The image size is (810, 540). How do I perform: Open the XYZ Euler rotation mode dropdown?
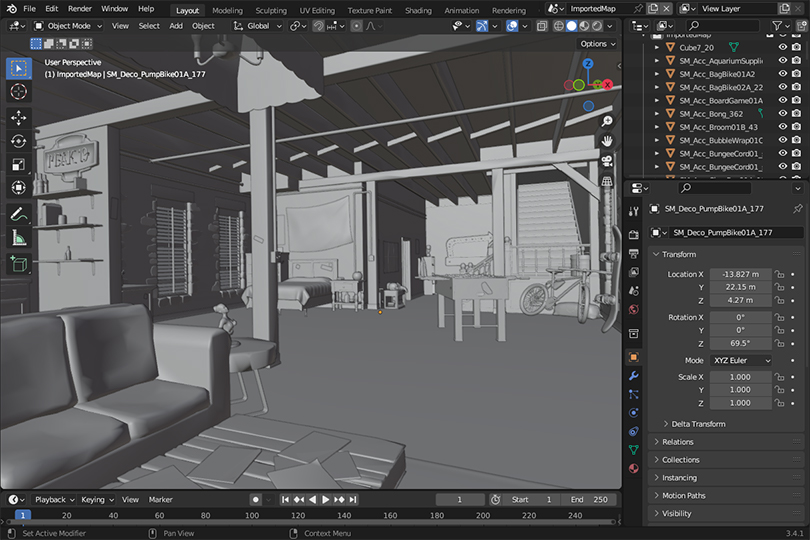[x=741, y=361]
